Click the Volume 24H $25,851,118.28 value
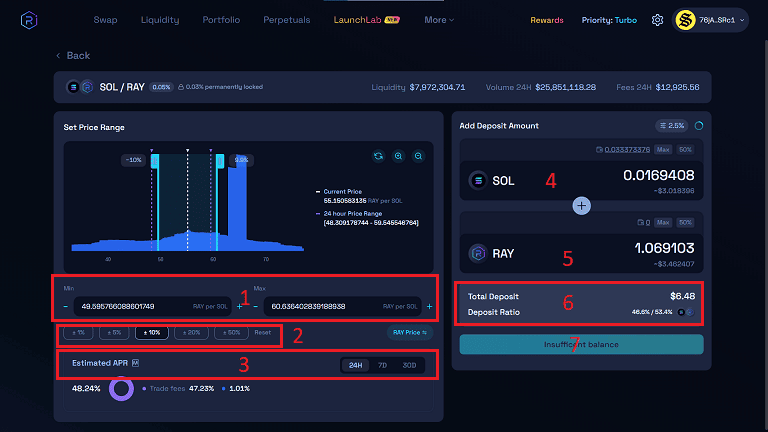This screenshot has width=768, height=432. pos(566,87)
